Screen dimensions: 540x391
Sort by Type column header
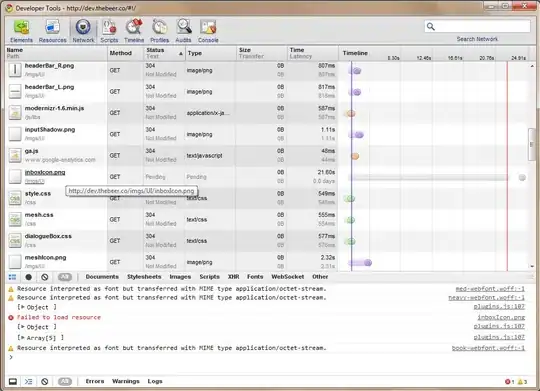pos(211,53)
